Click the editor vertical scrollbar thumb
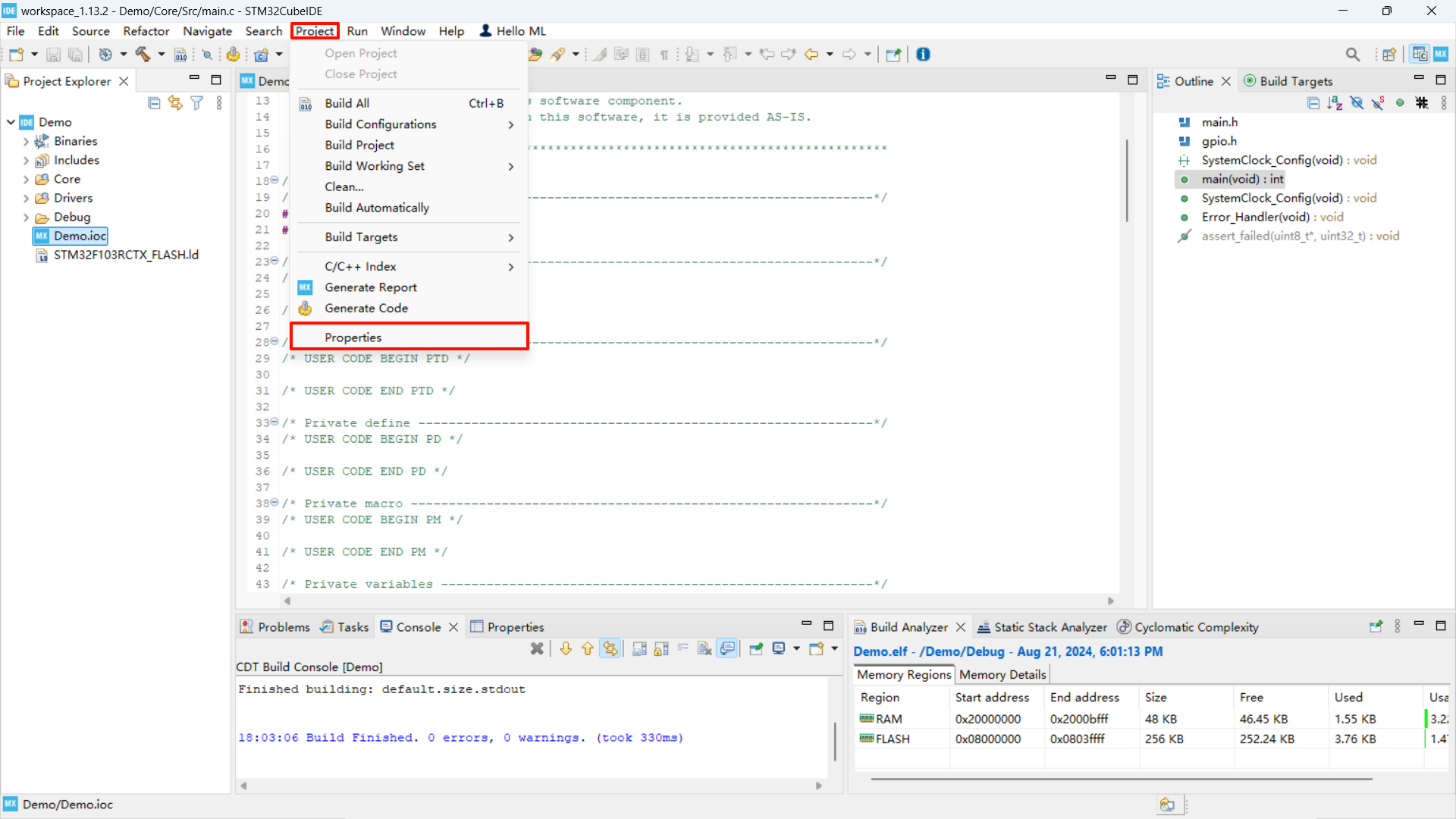The width and height of the screenshot is (1456, 819). pyautogui.click(x=1128, y=180)
